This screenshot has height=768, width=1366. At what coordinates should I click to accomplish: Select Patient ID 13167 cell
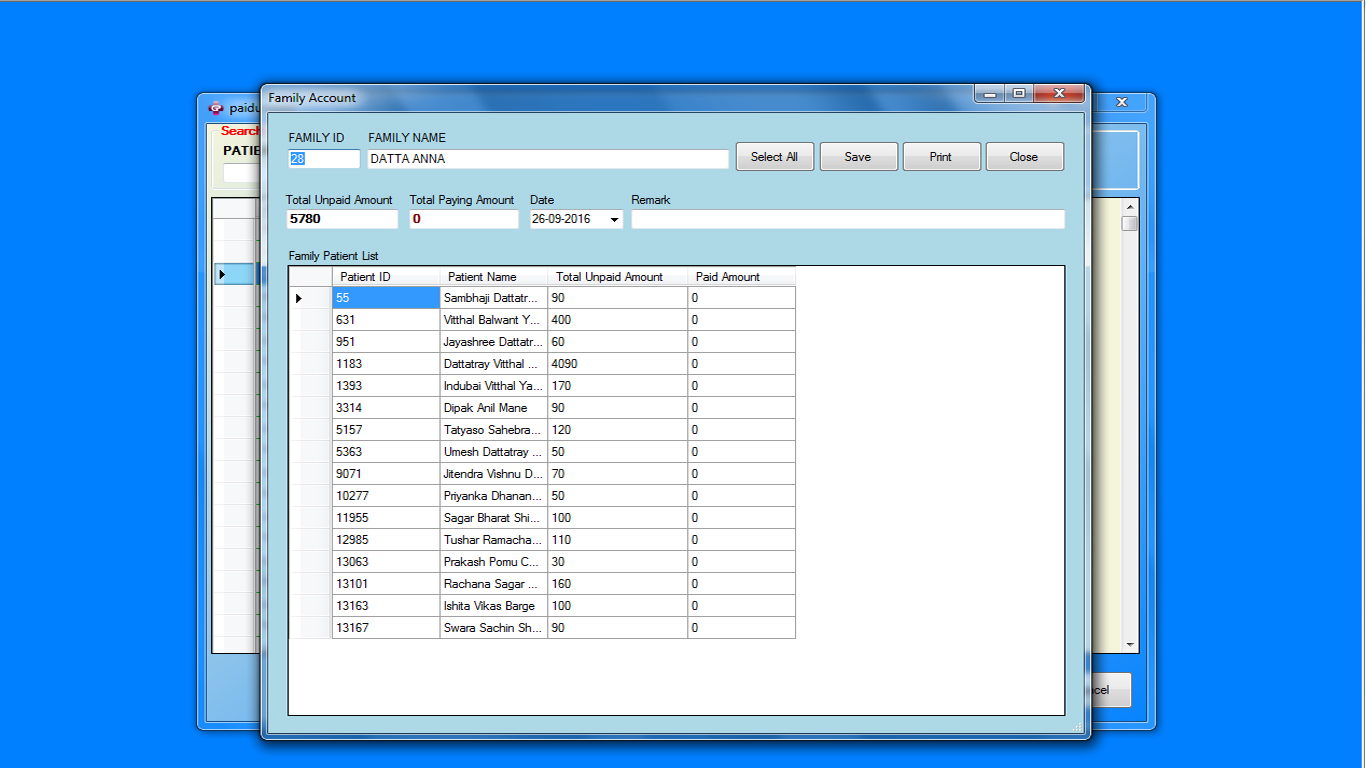(x=386, y=628)
